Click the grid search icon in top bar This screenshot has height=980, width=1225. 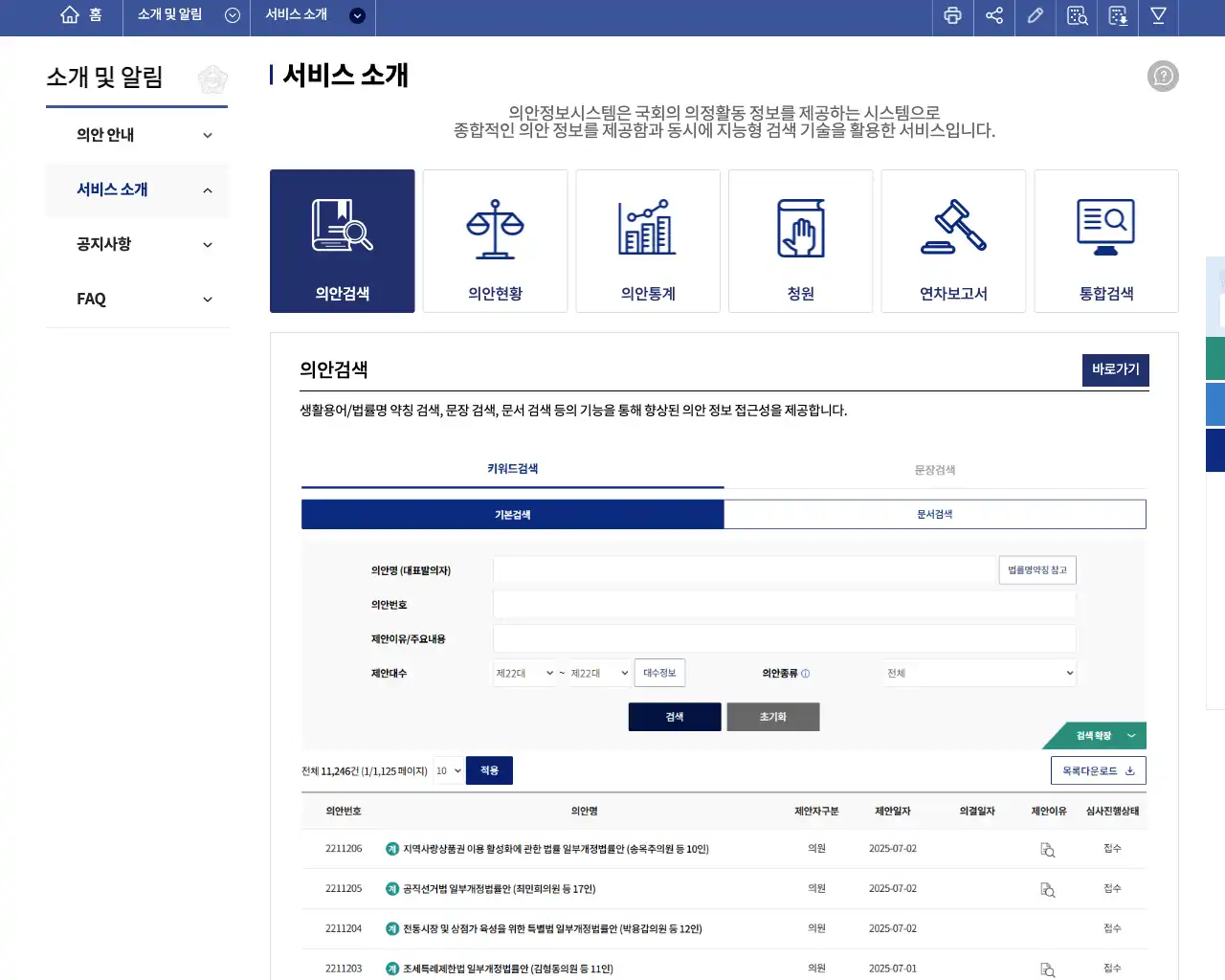click(1078, 15)
